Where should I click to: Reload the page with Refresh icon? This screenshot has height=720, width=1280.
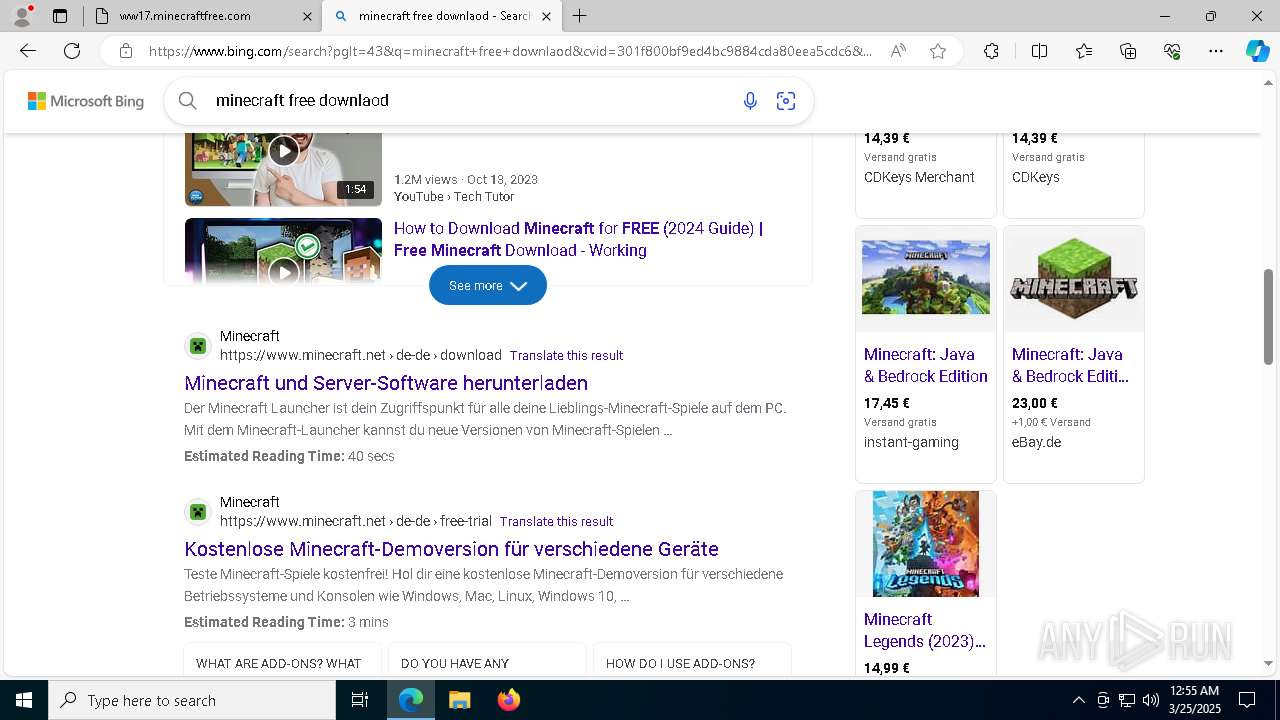click(72, 51)
